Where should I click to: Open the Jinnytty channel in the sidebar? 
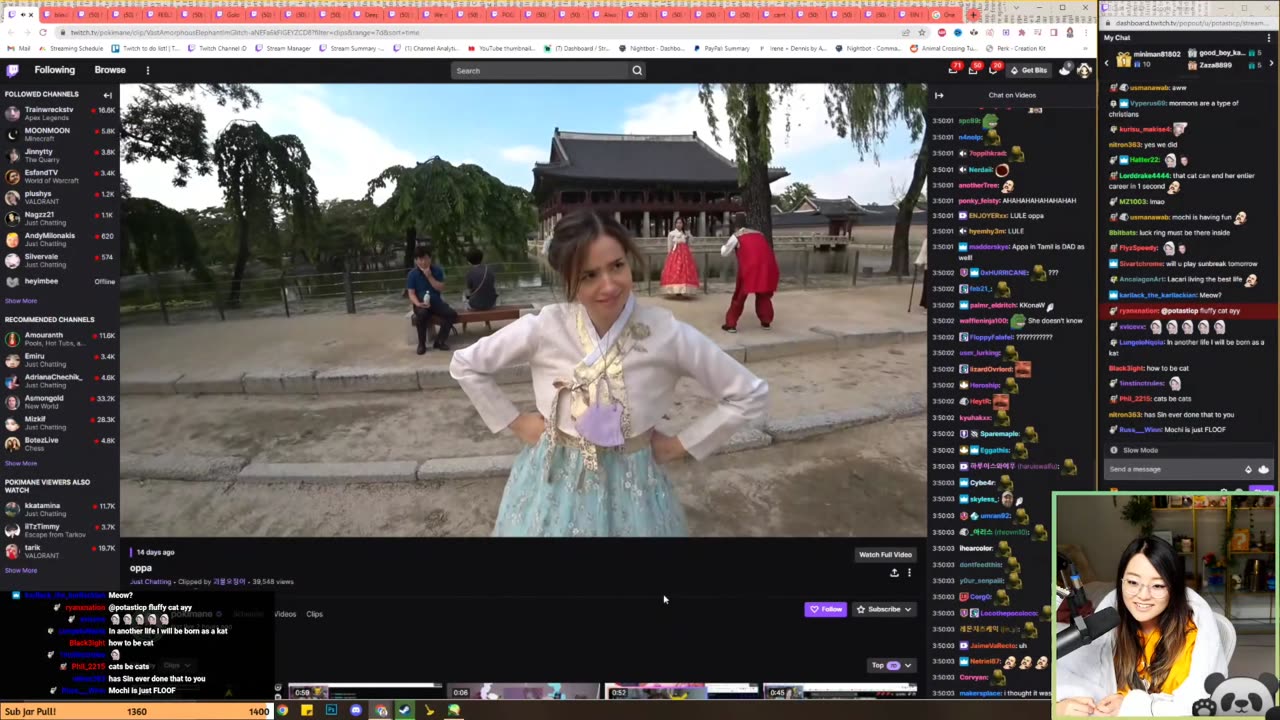58,155
